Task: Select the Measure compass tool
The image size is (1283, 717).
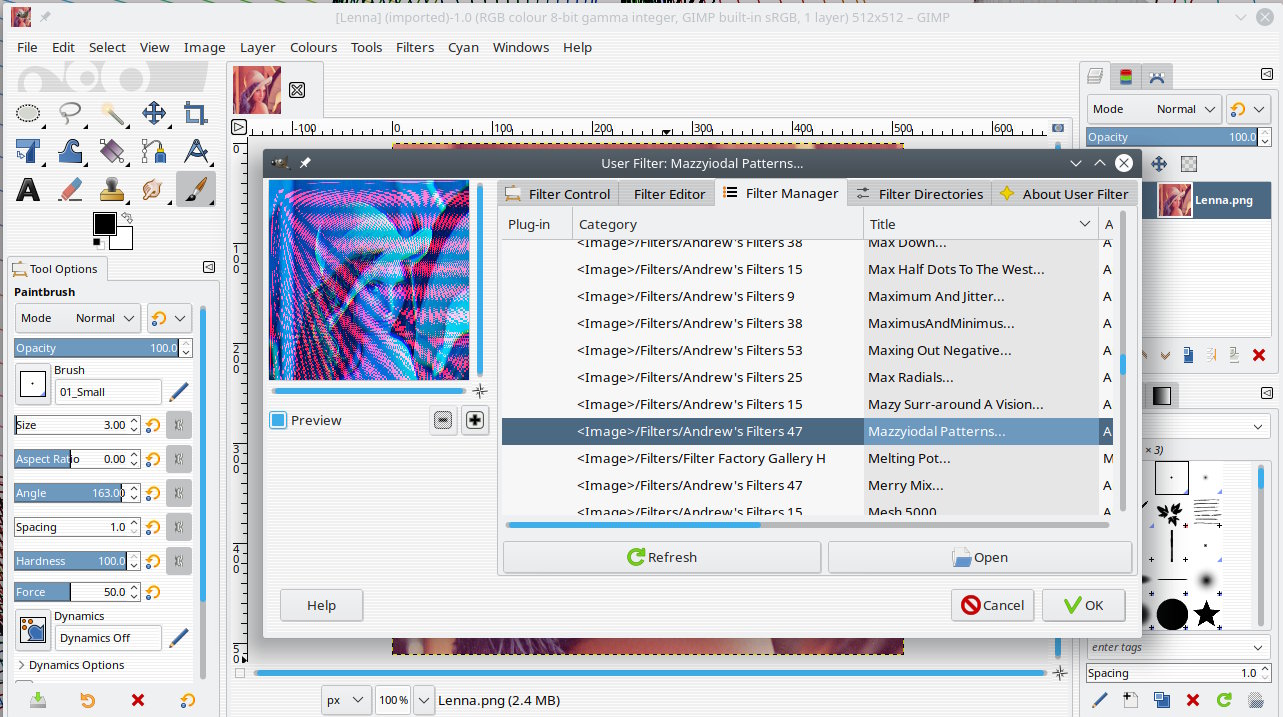Action: click(x=196, y=151)
